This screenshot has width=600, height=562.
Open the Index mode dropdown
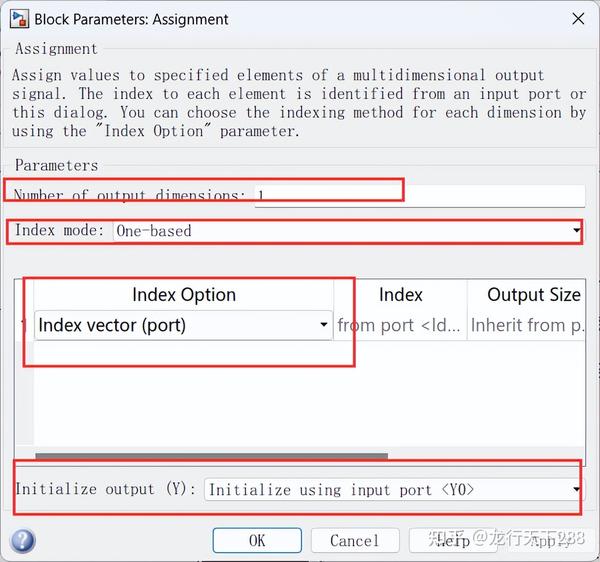346,231
